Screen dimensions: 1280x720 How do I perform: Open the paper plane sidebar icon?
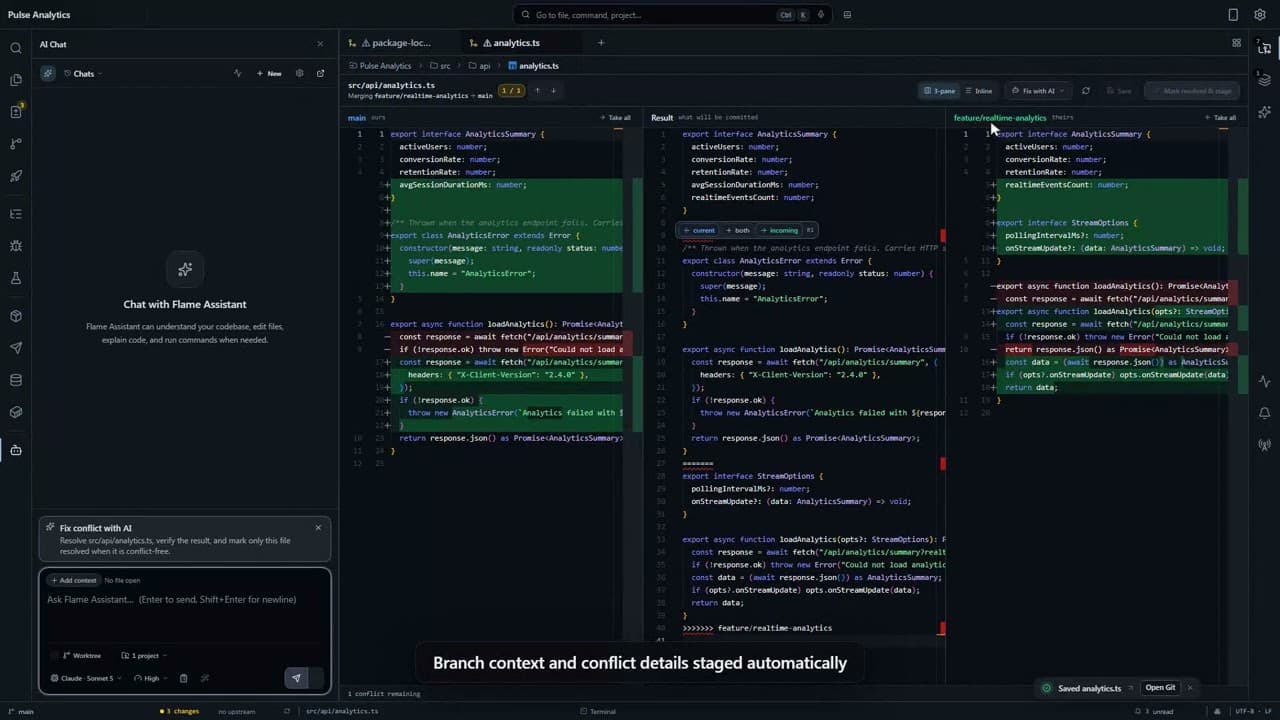pos(15,348)
